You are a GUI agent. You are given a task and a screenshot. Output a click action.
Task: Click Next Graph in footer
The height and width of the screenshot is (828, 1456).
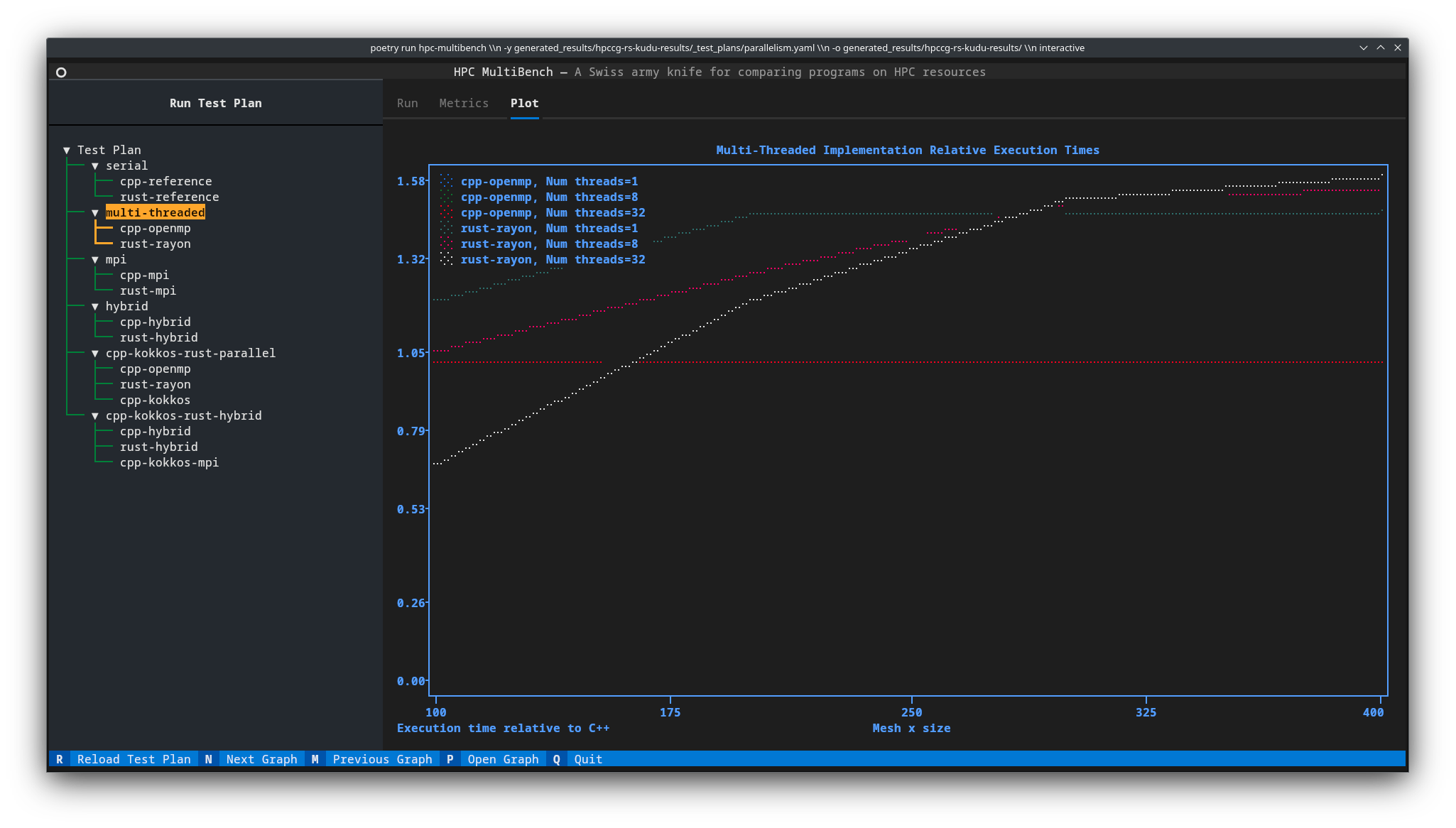click(x=261, y=759)
